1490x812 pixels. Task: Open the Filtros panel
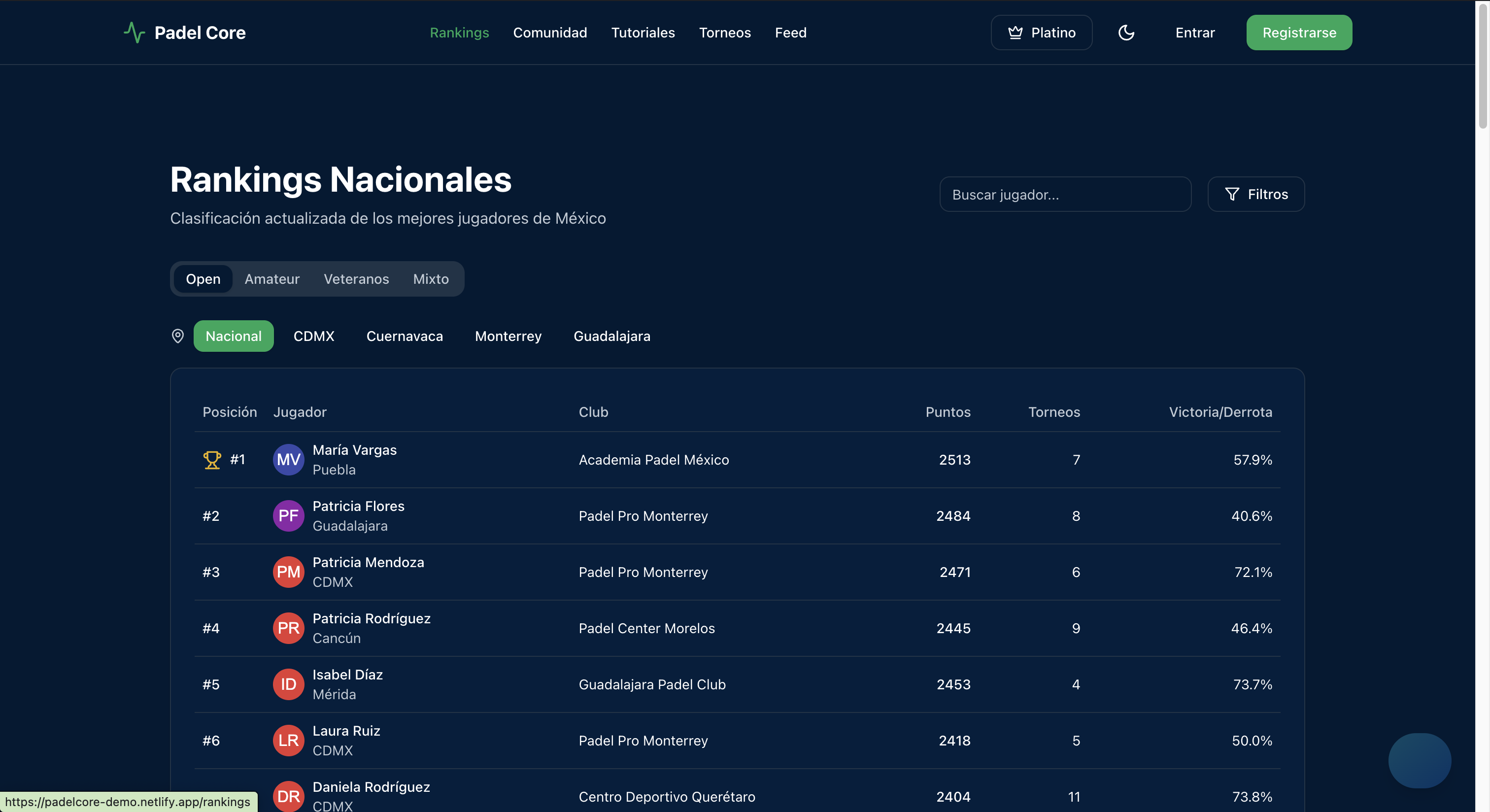tap(1256, 194)
